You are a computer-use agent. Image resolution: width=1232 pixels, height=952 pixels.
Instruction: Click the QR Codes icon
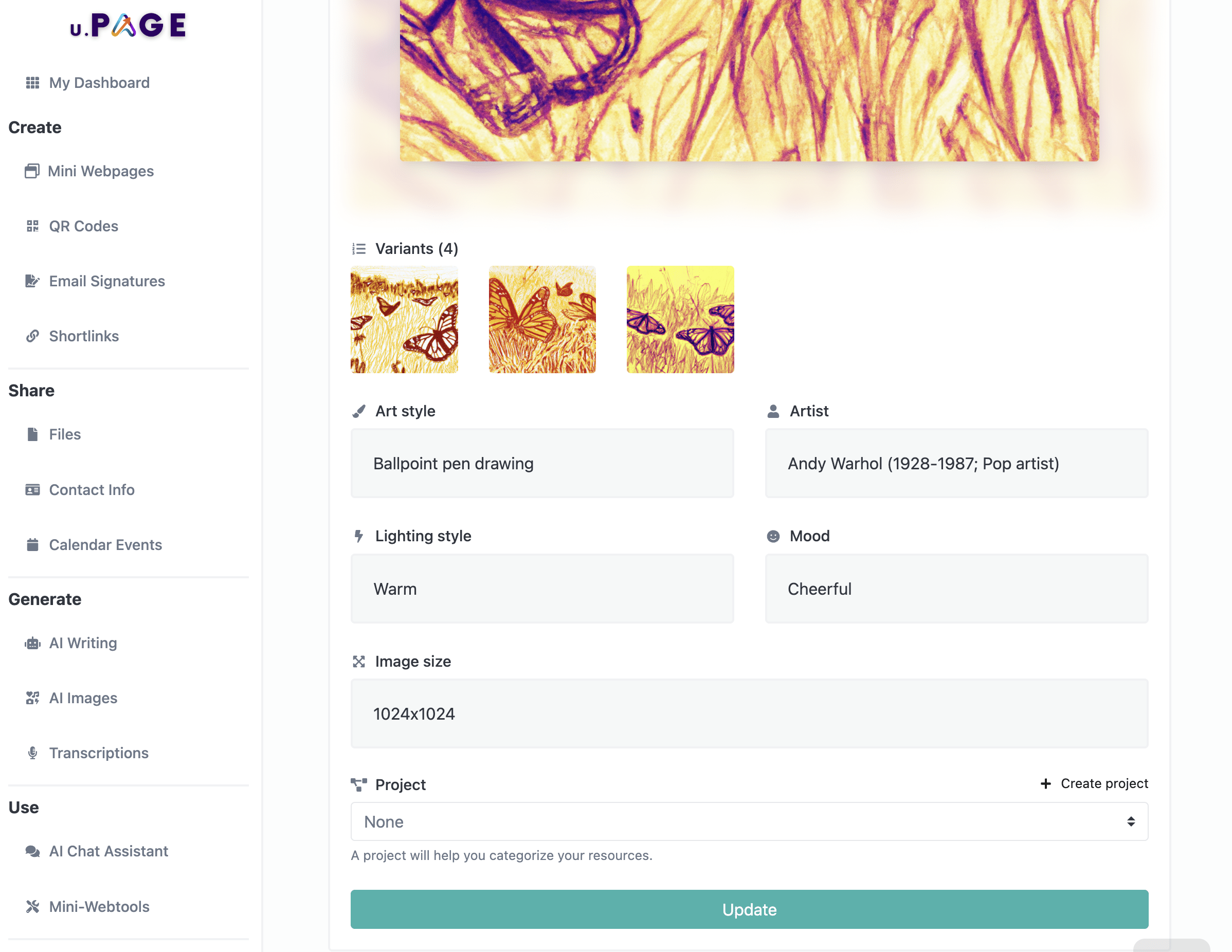coord(32,226)
